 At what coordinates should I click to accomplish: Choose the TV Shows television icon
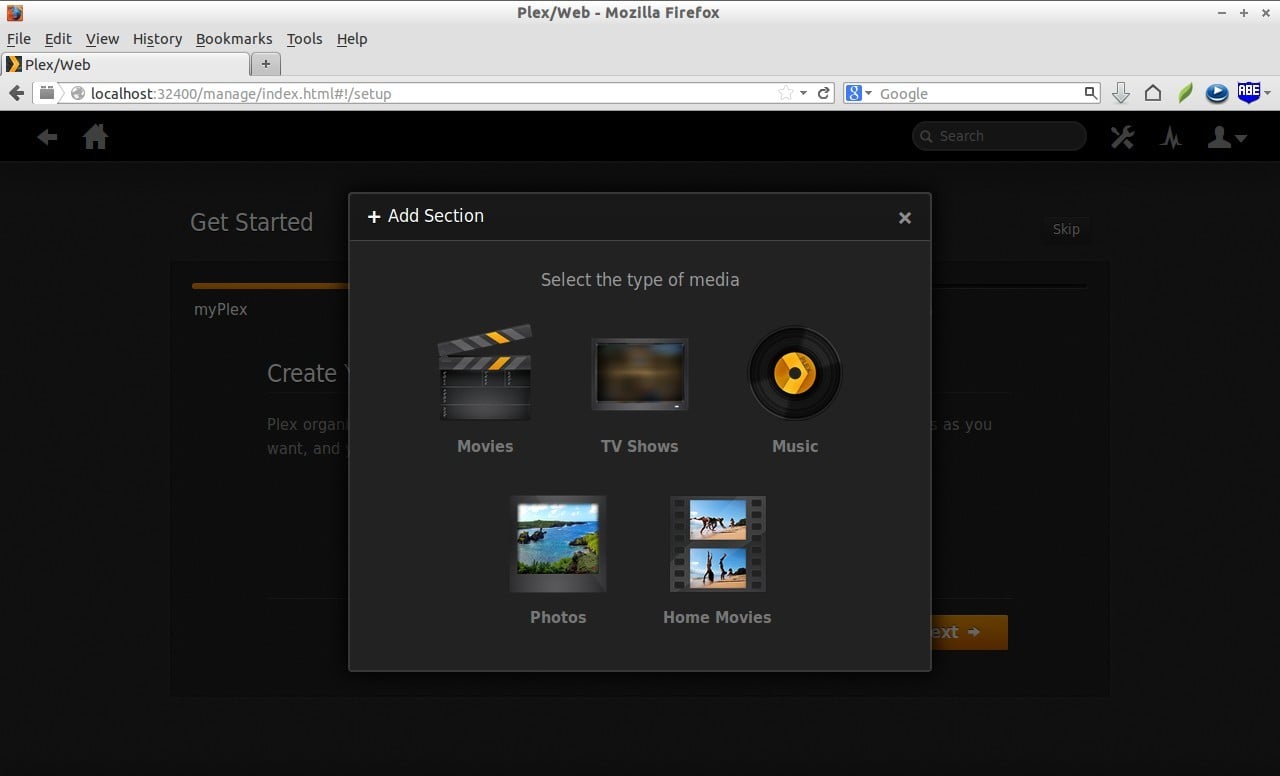click(640, 374)
